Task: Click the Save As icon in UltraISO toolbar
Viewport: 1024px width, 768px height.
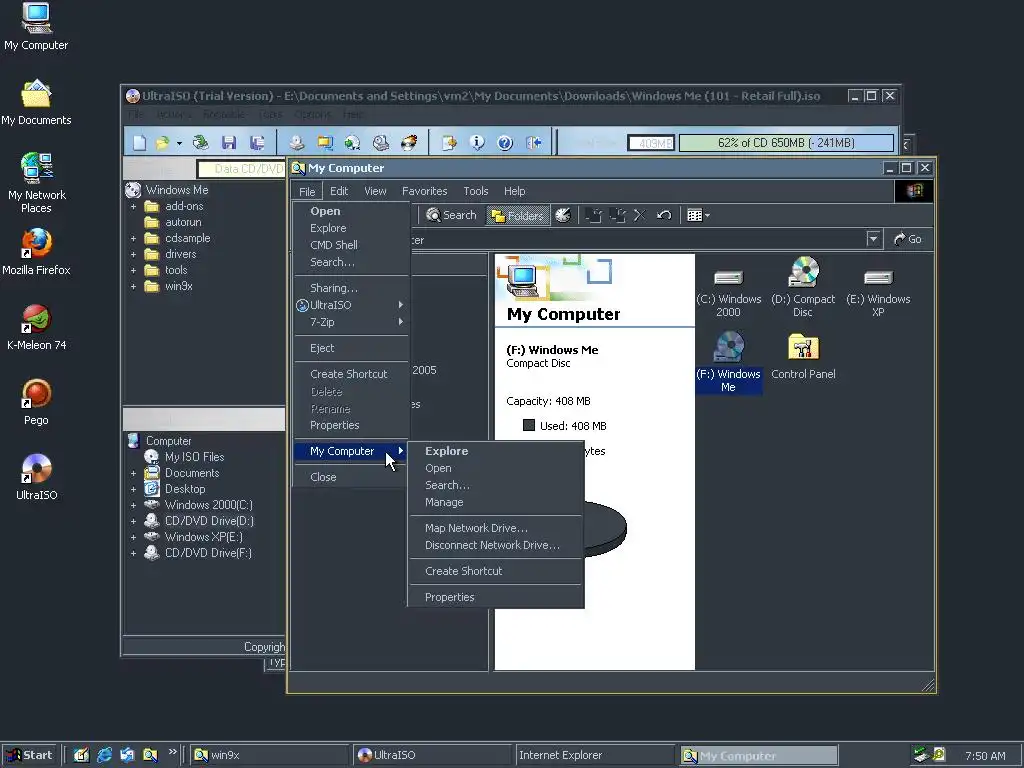Action: (x=257, y=142)
